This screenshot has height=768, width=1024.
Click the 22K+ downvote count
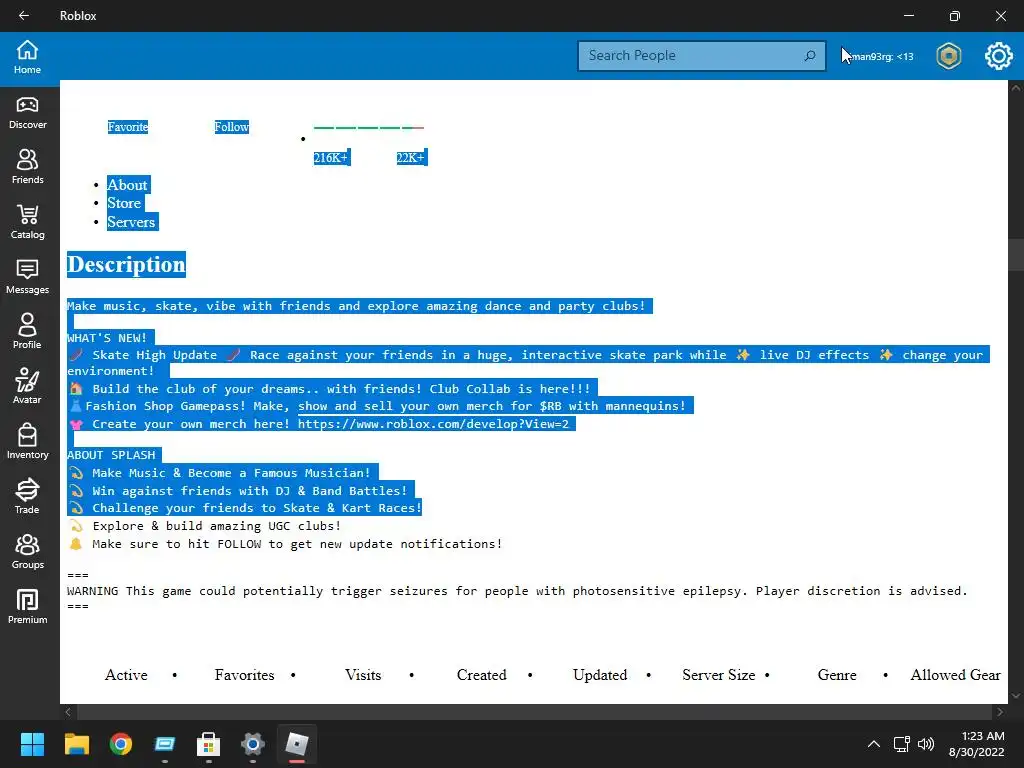(411, 157)
